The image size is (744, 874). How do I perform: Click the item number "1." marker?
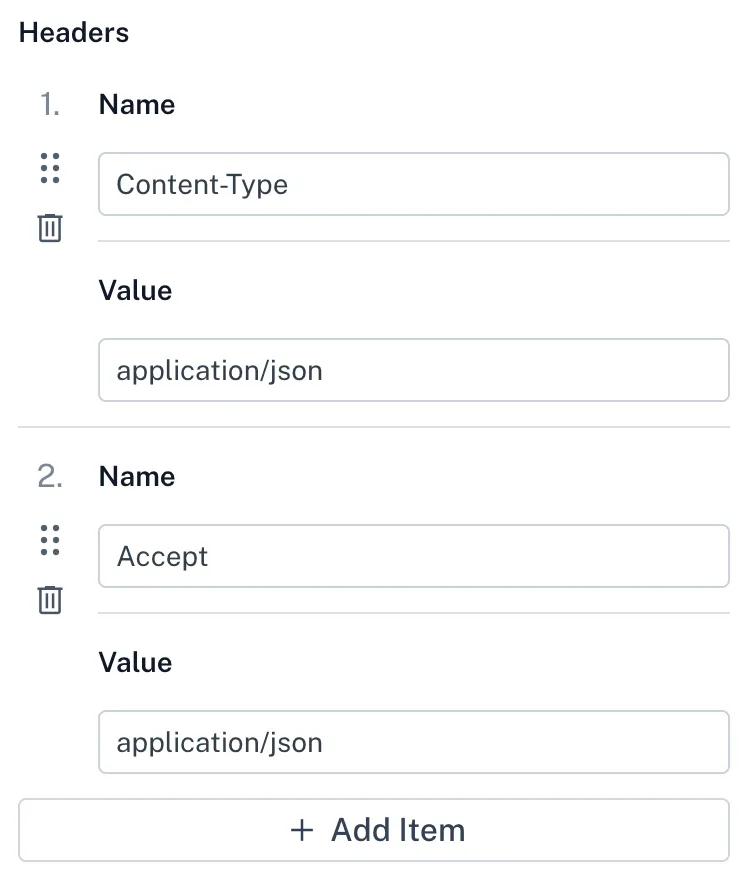(x=50, y=105)
